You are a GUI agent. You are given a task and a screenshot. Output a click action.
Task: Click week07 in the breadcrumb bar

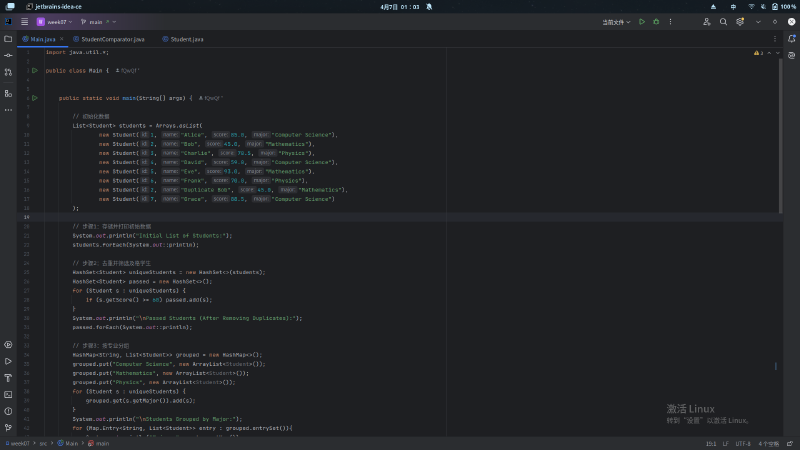click(x=17, y=443)
